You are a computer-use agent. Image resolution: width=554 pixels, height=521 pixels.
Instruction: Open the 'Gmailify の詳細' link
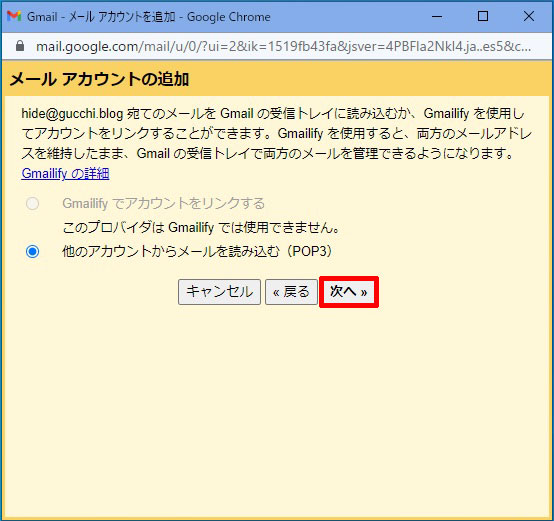click(65, 173)
